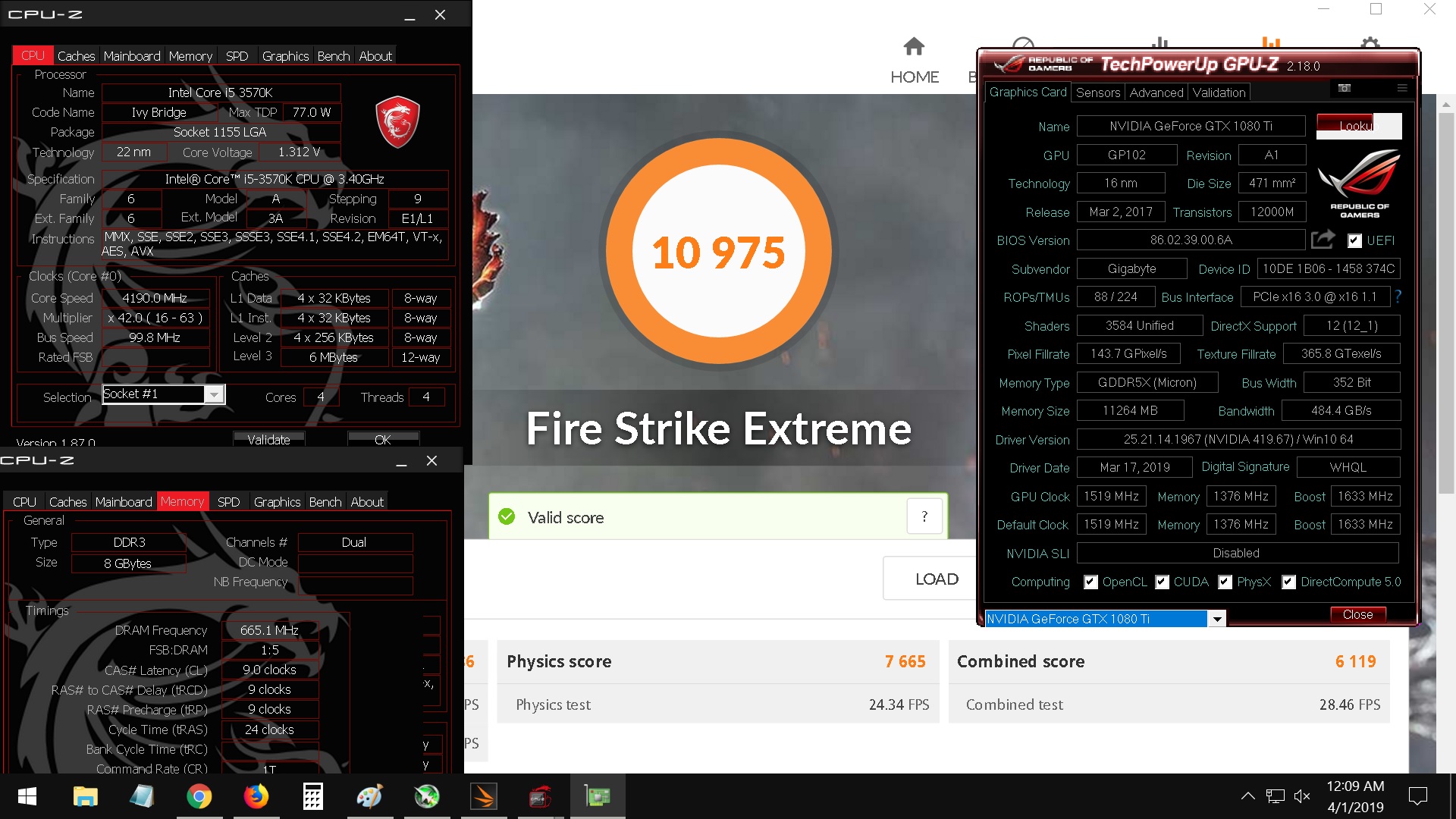Click the Combined score value 6 119
The height and width of the screenshot is (819, 1456).
(x=1356, y=661)
